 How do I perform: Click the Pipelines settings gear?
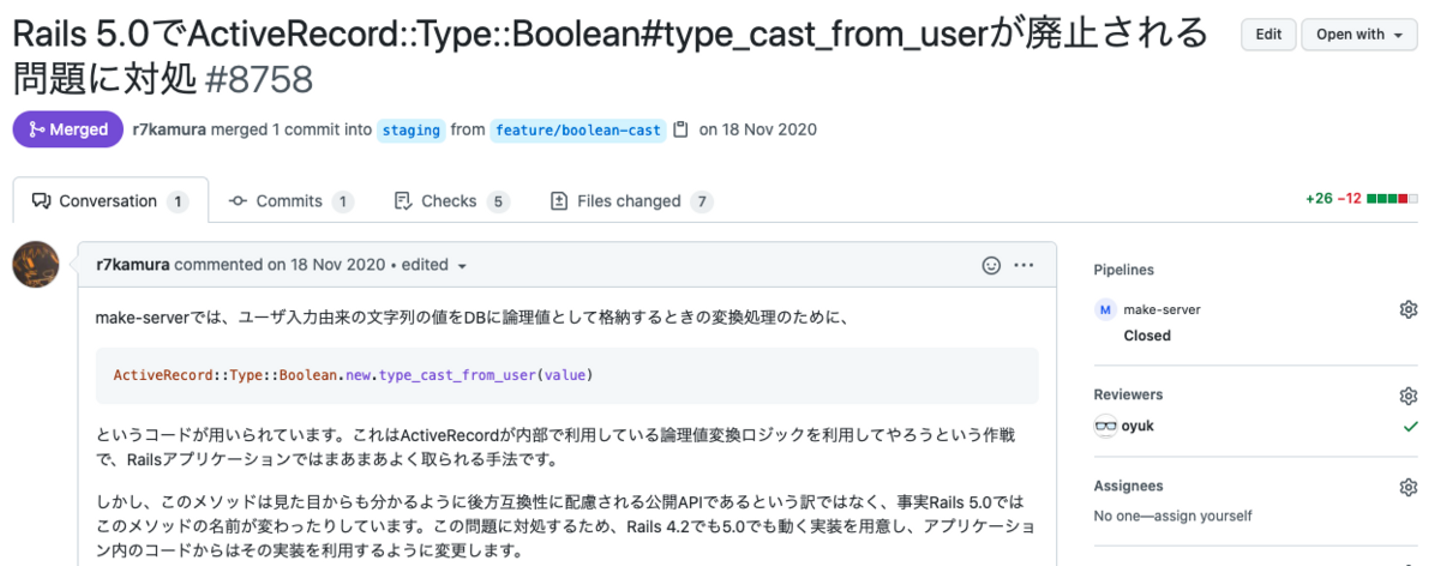[x=1408, y=310]
